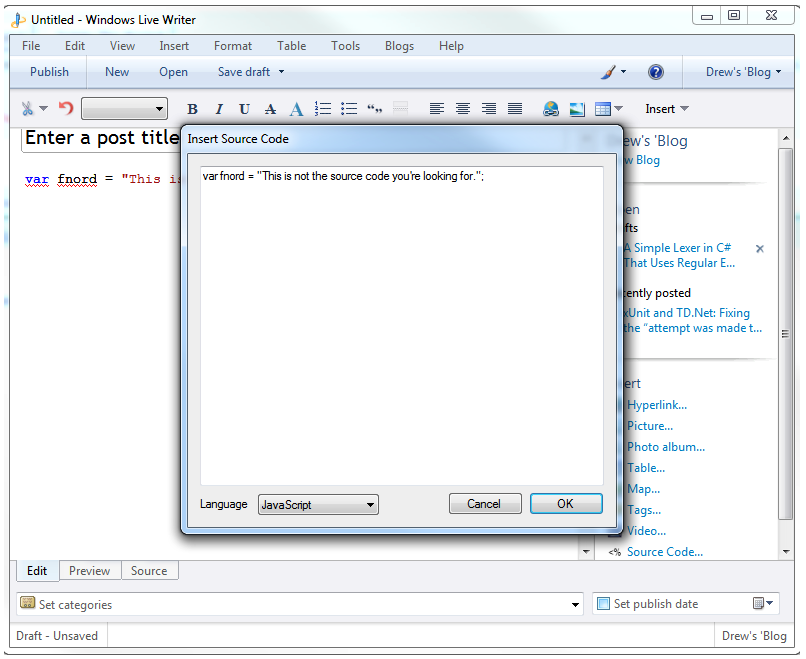
Task: Open the Format menu
Action: (233, 46)
